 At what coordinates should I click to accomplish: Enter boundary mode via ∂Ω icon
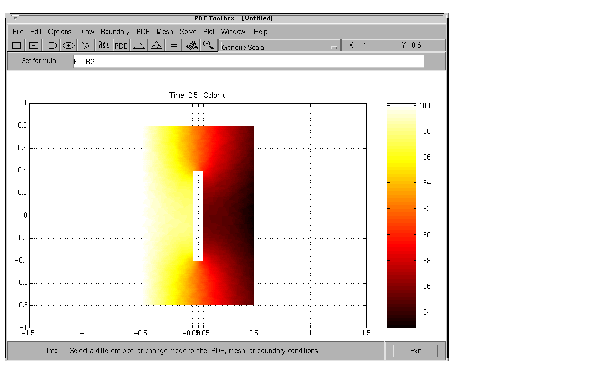click(103, 45)
